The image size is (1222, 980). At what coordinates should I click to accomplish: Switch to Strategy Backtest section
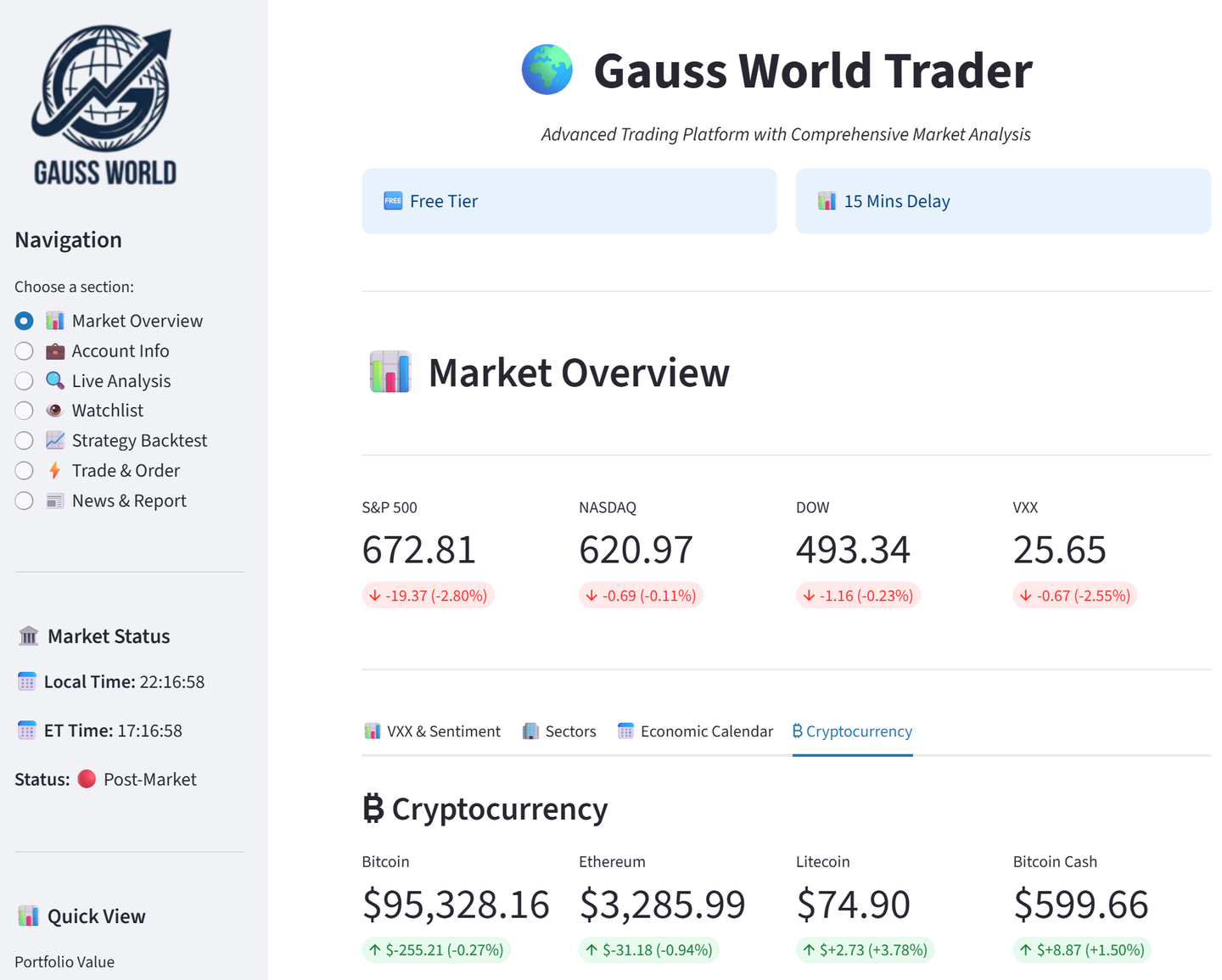24,440
